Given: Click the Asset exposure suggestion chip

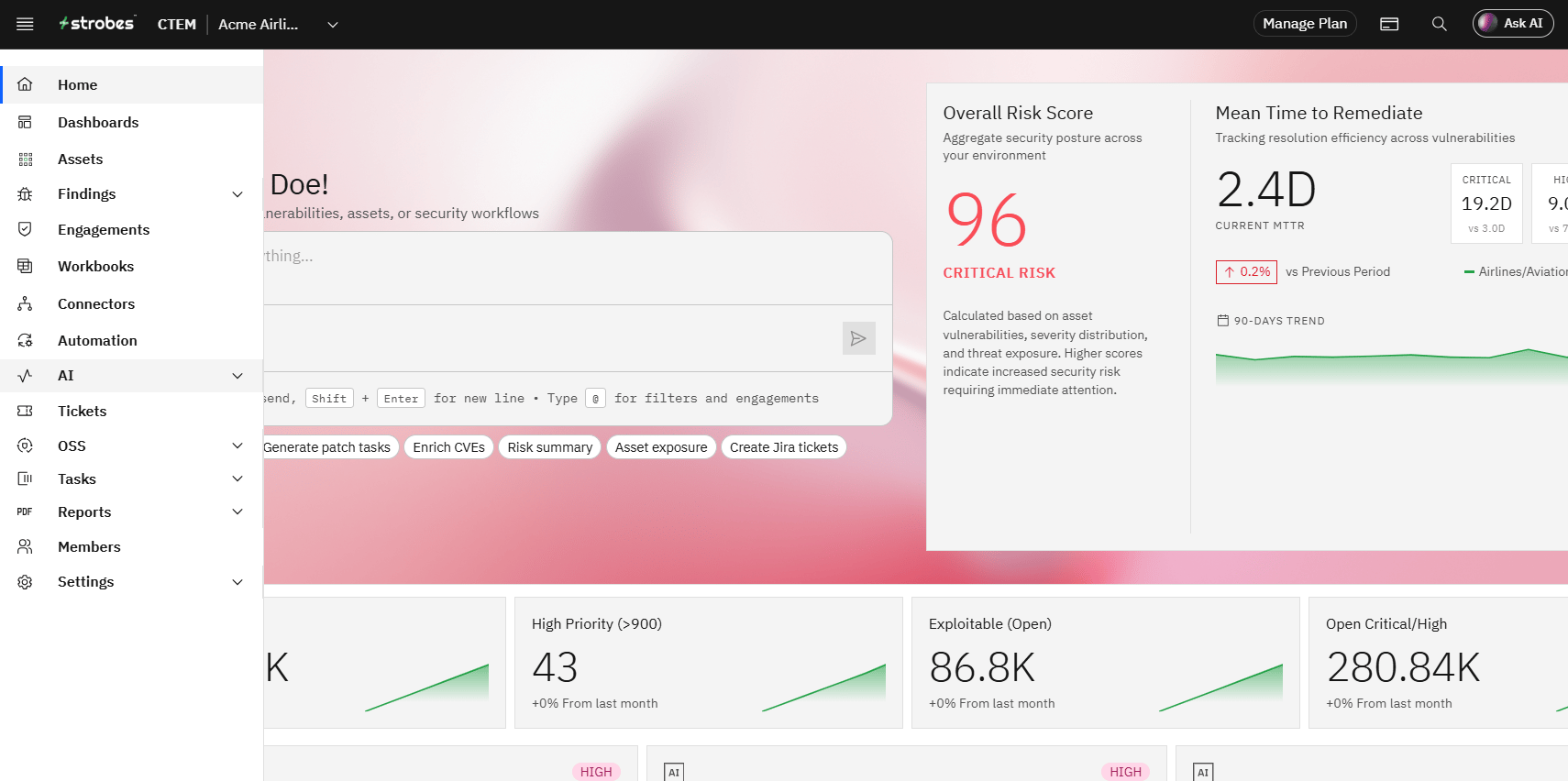Looking at the screenshot, I should pos(661,447).
